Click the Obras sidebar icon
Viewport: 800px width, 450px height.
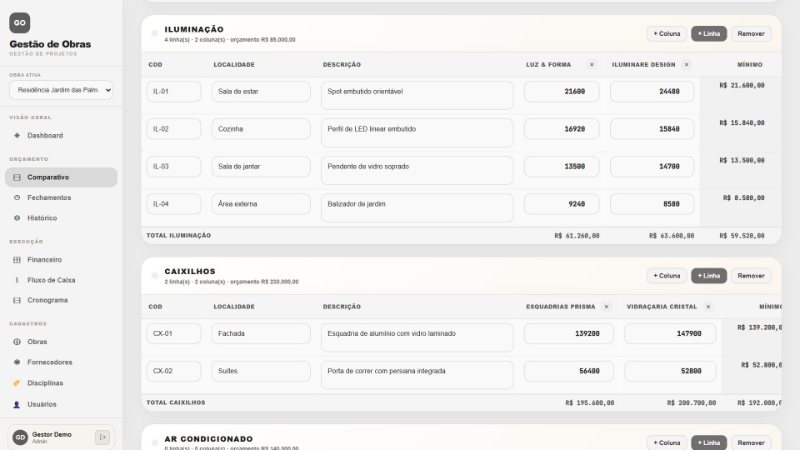click(x=17, y=342)
